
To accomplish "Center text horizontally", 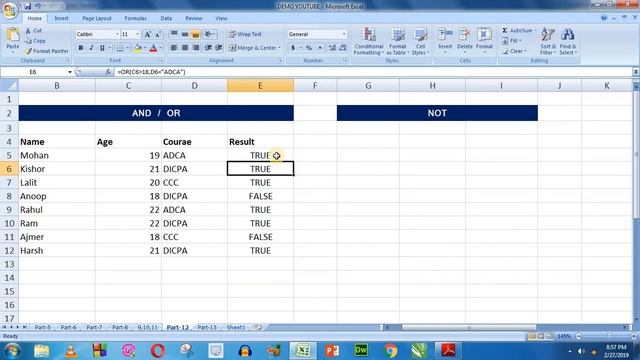I will click(x=185, y=48).
